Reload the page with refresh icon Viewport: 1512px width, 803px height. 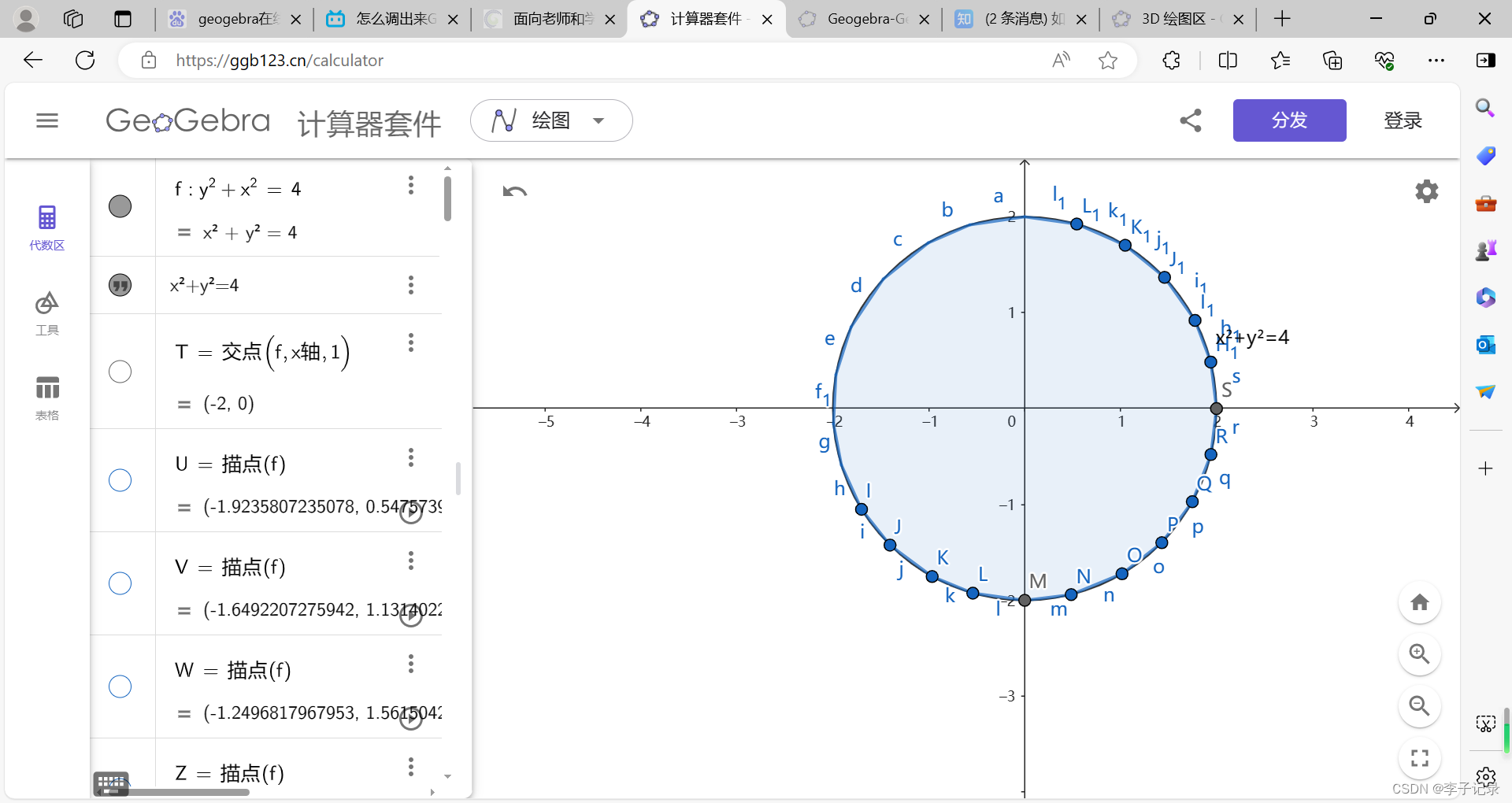pos(85,60)
